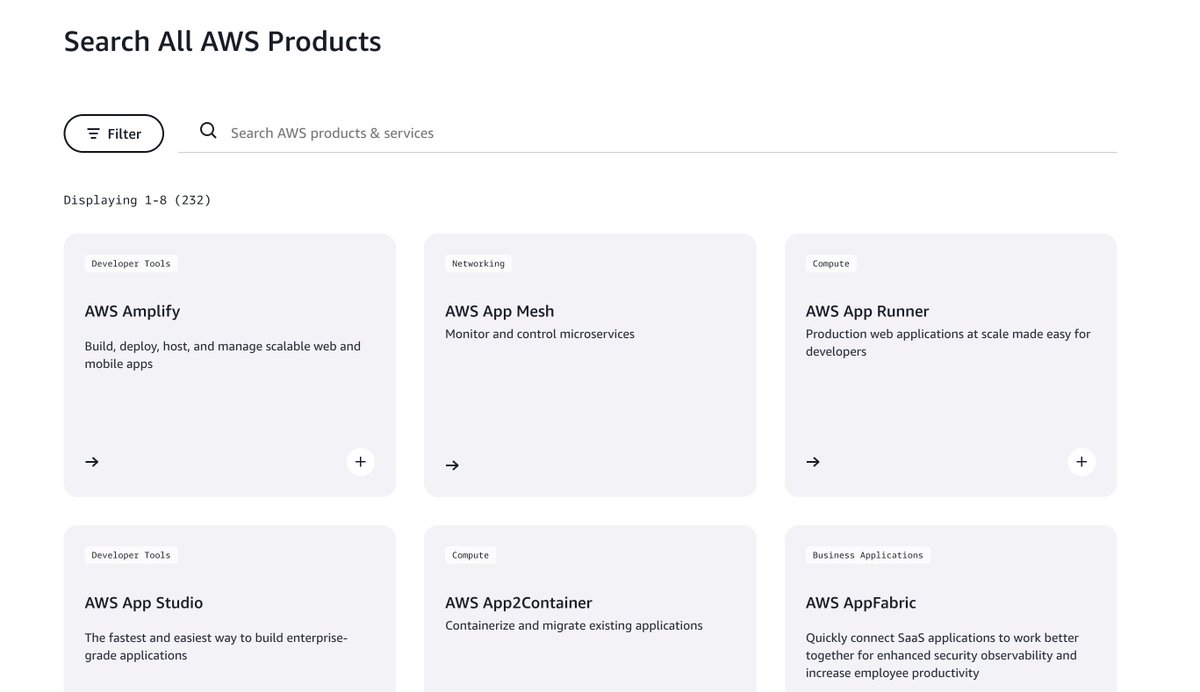
Task: Open the Filter button
Action: [114, 133]
